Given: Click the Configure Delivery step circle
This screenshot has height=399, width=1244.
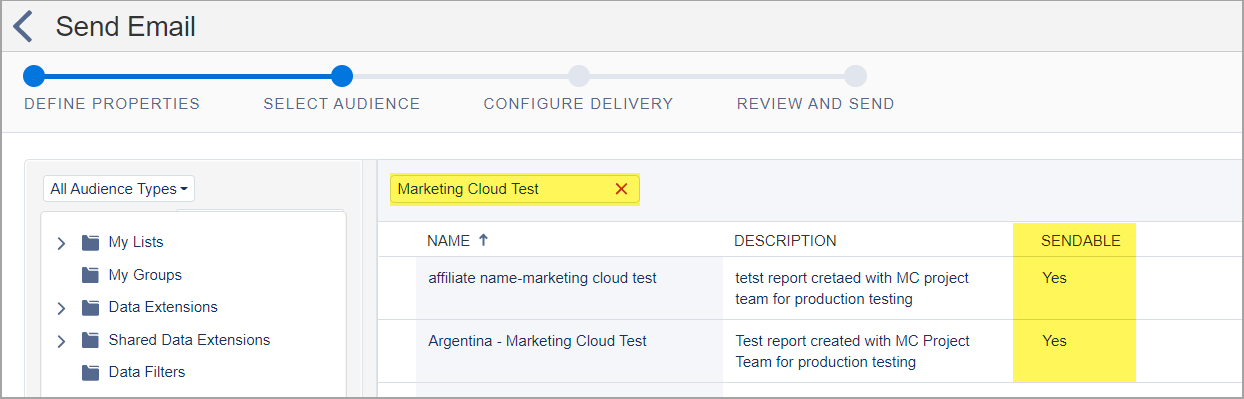Looking at the screenshot, I should [x=579, y=76].
